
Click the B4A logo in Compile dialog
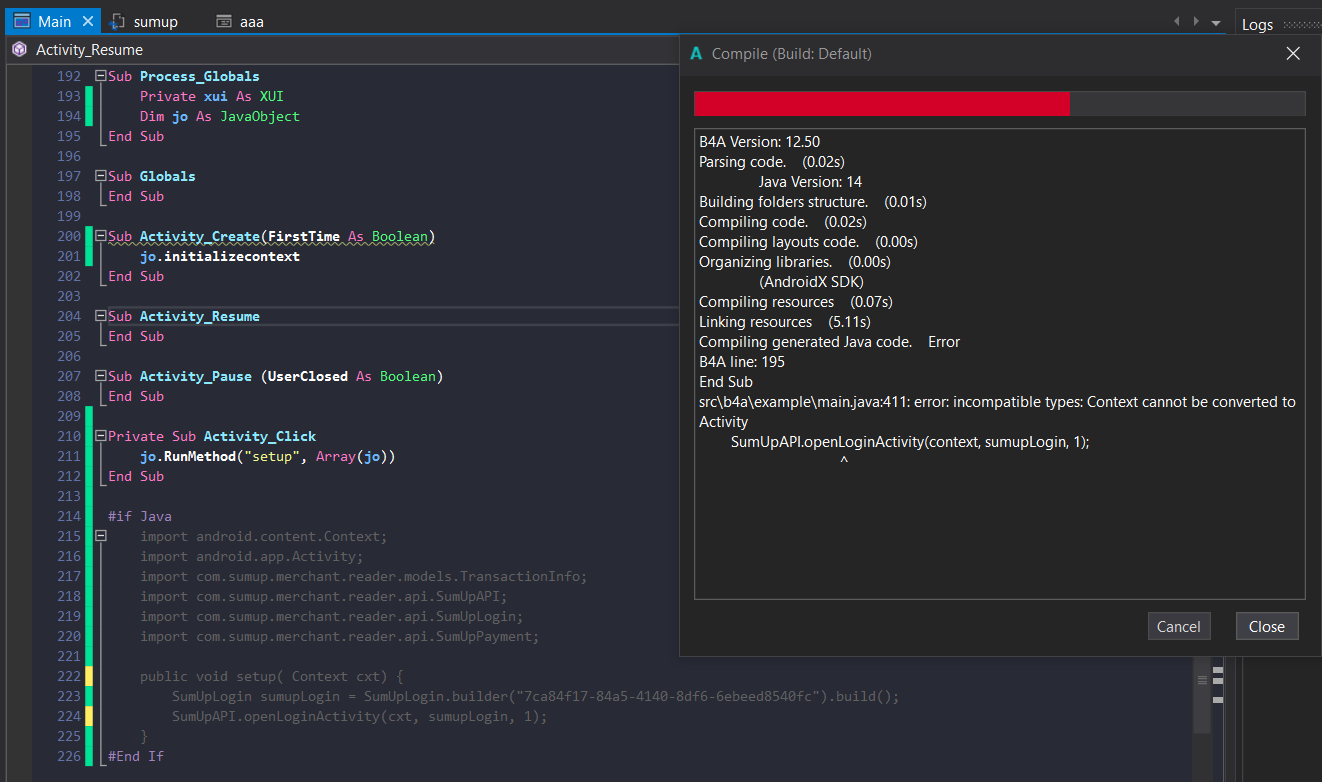tap(696, 54)
